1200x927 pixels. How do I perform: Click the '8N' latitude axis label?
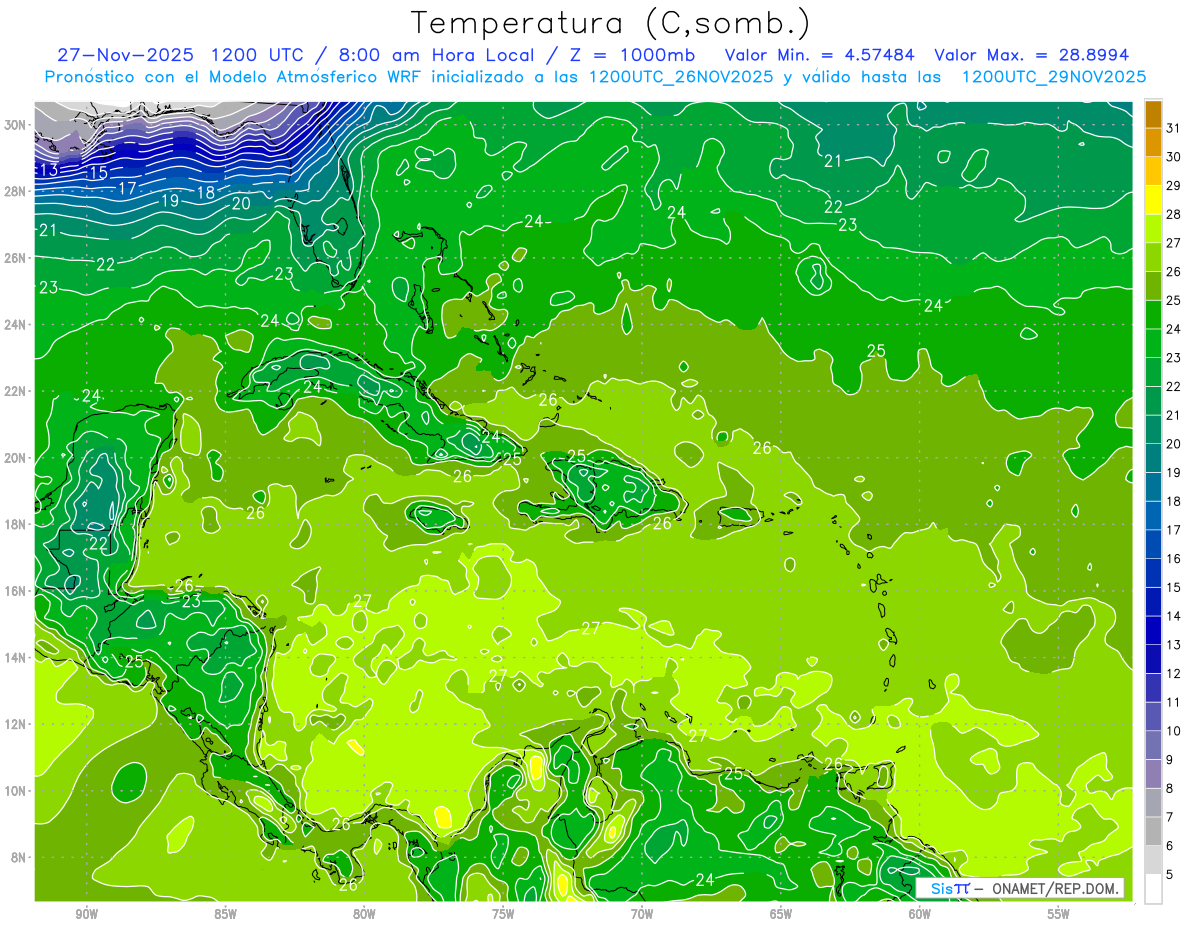click(x=19, y=857)
